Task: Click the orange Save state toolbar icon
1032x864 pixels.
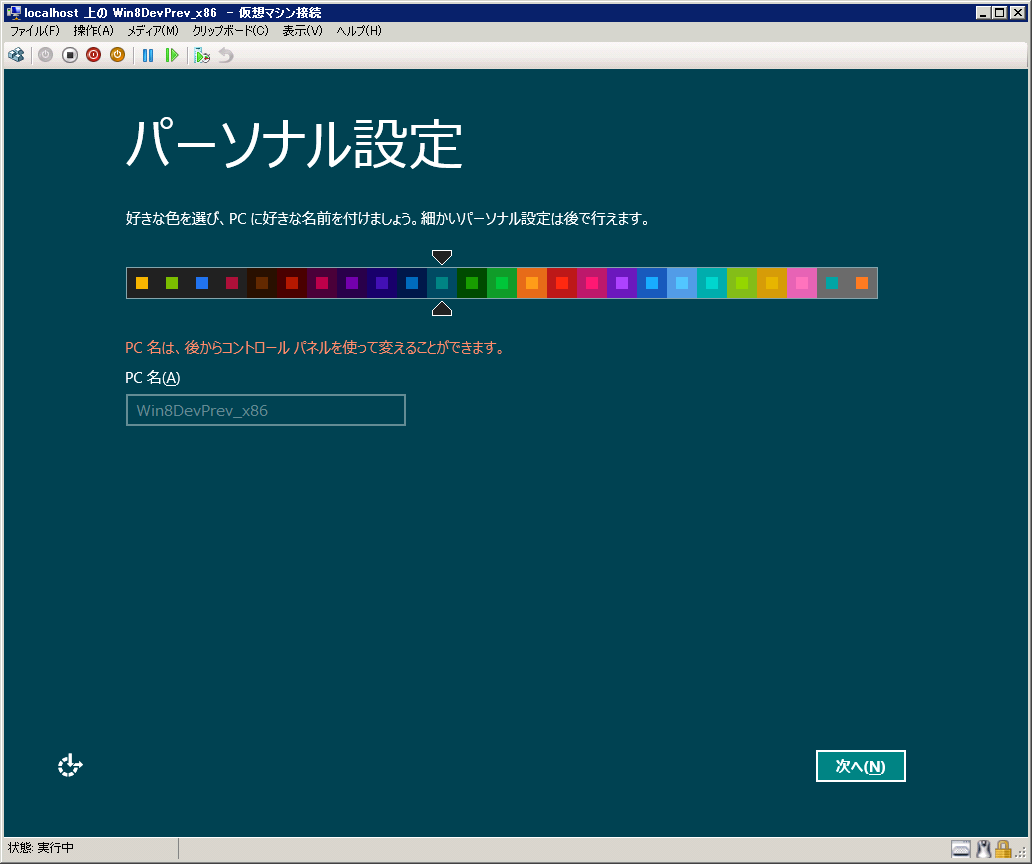Action: tap(117, 55)
